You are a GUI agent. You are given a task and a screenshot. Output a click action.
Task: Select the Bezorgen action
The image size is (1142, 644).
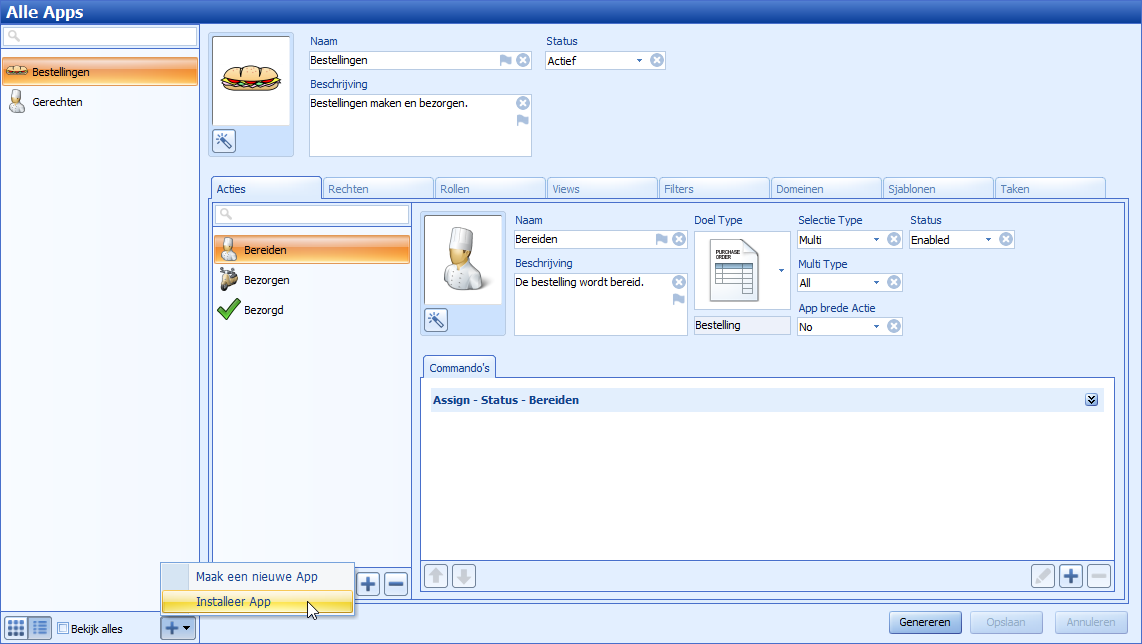click(312, 280)
